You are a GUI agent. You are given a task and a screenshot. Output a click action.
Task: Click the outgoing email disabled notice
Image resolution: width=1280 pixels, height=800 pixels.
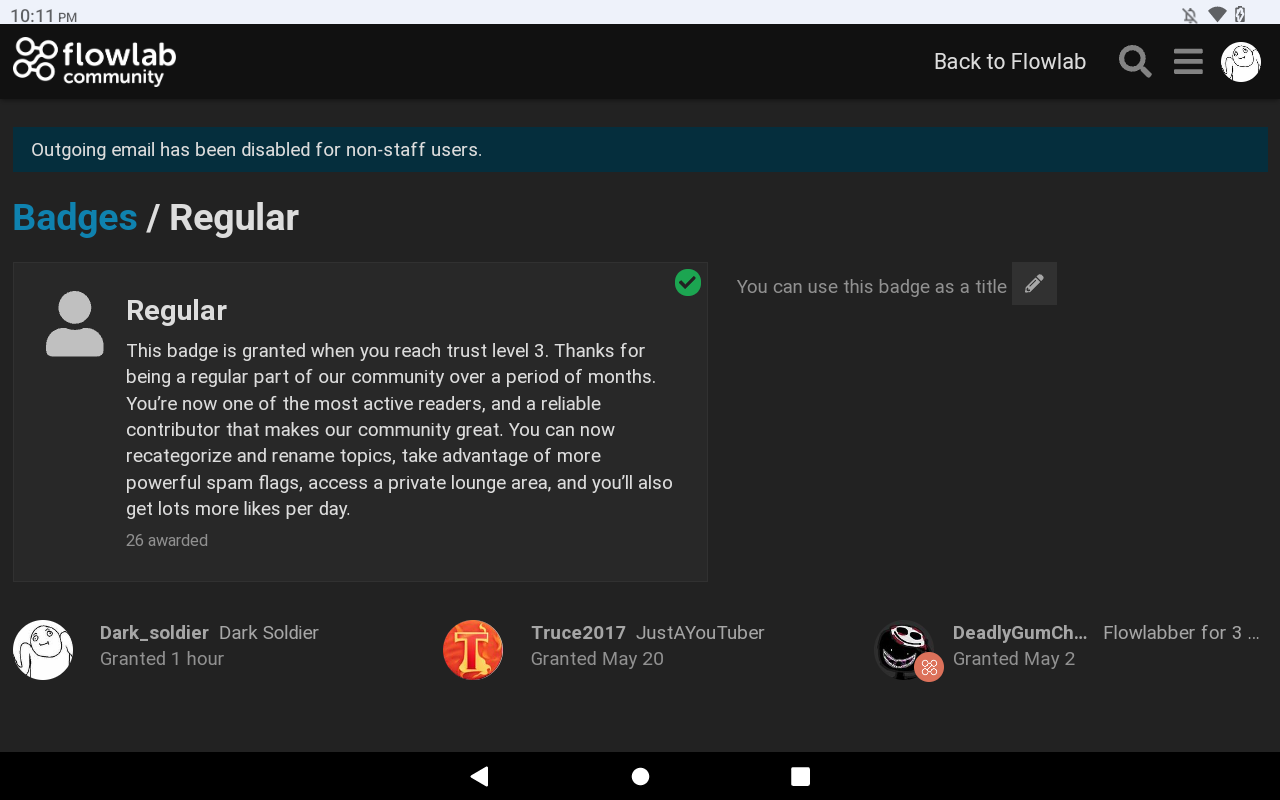(x=640, y=150)
